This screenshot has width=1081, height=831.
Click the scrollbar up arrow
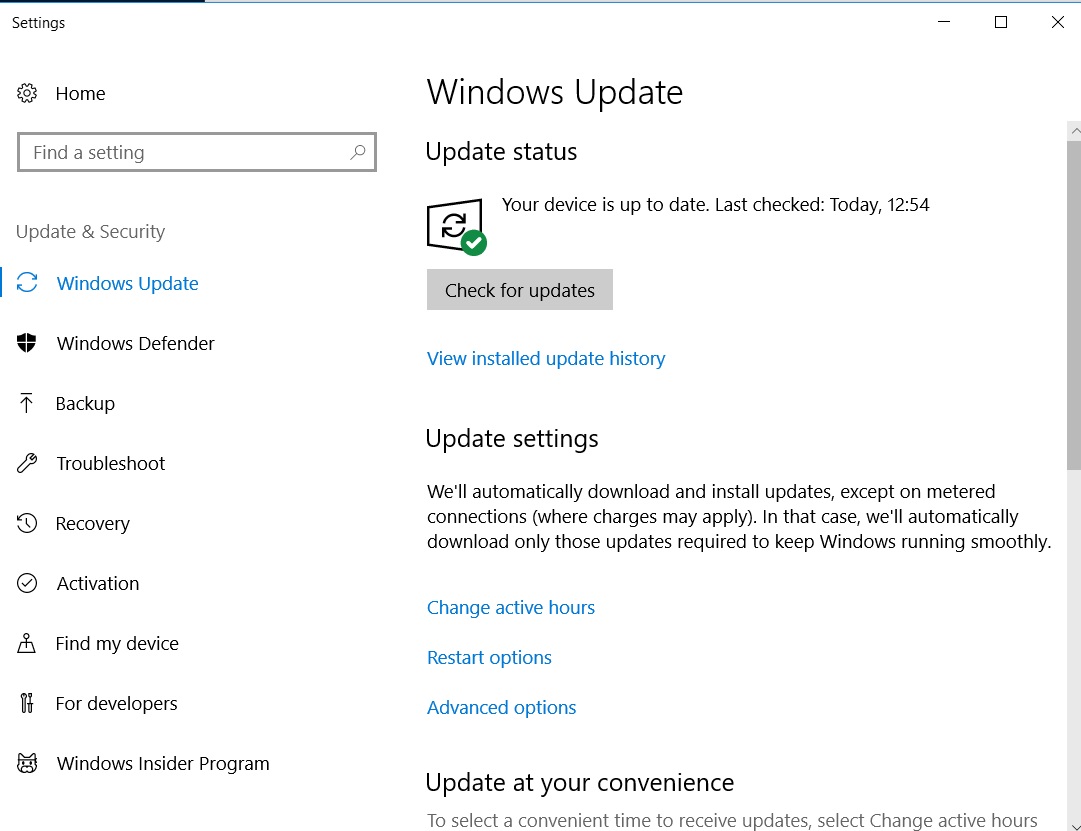click(1074, 131)
